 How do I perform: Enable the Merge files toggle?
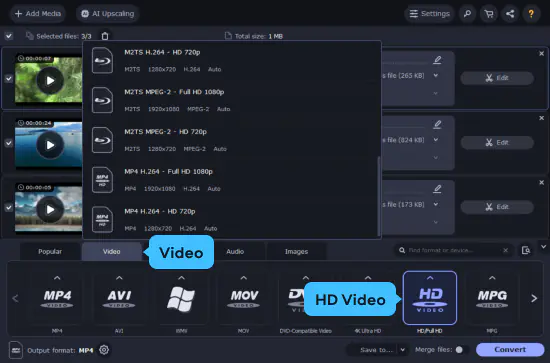pyautogui.click(x=461, y=350)
